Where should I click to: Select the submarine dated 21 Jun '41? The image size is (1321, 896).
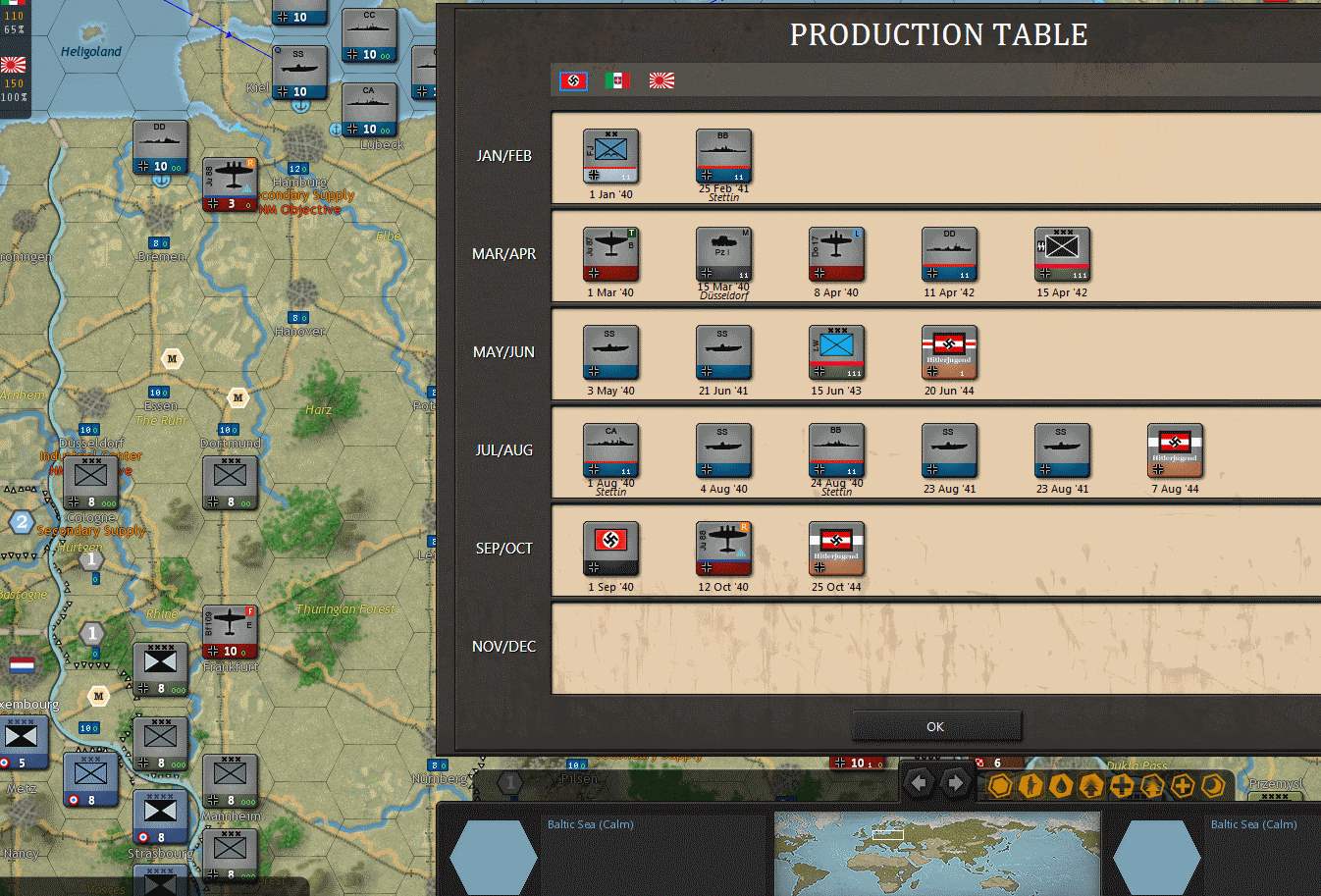click(x=723, y=353)
